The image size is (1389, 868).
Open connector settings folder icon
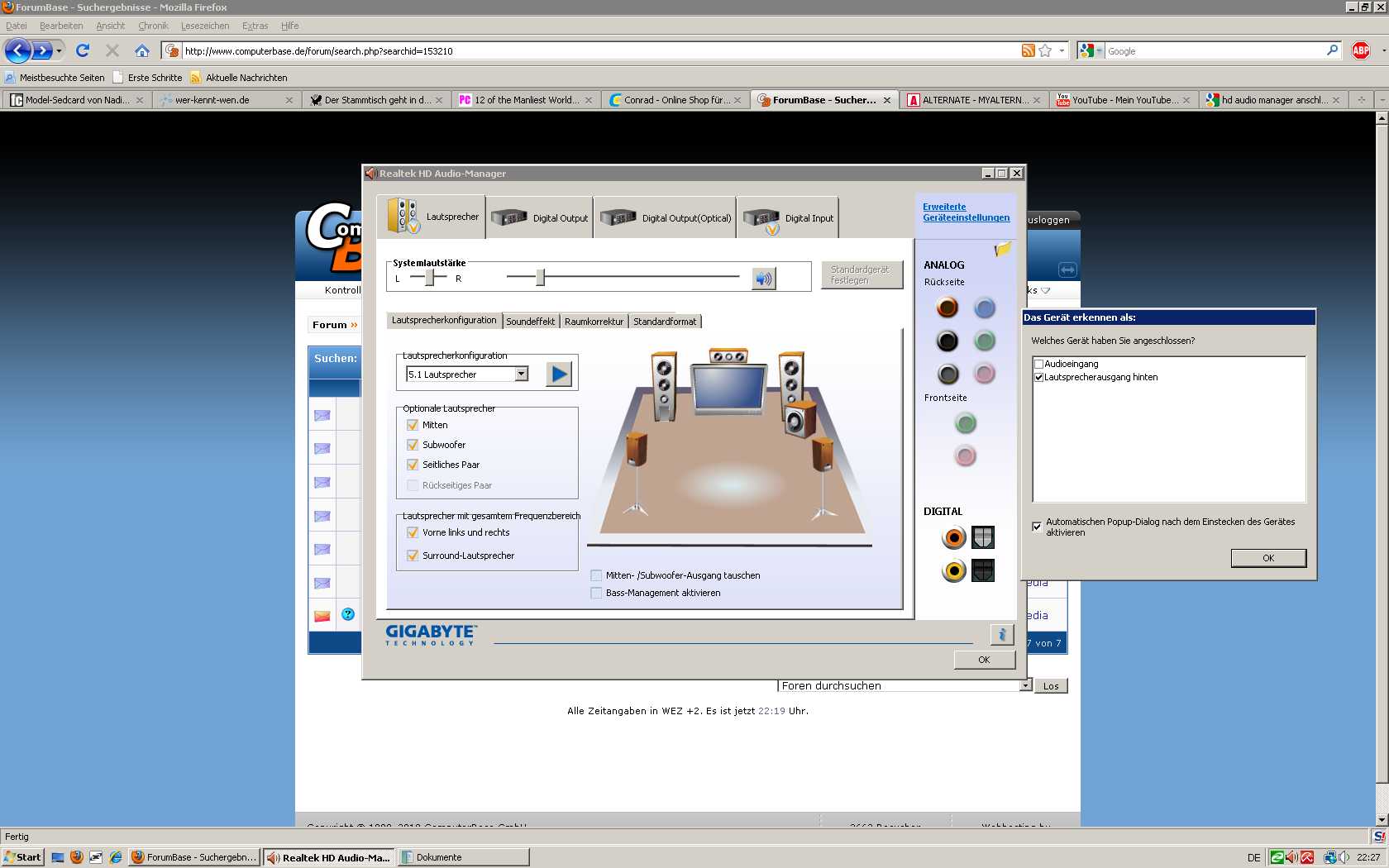point(1003,249)
